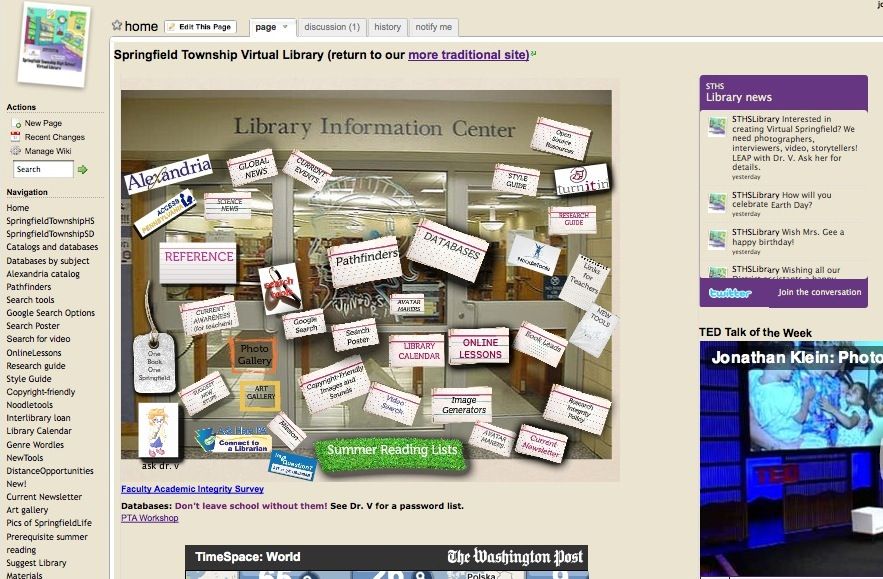
Task: Switch to the discussion (1) tab
Action: click(333, 27)
